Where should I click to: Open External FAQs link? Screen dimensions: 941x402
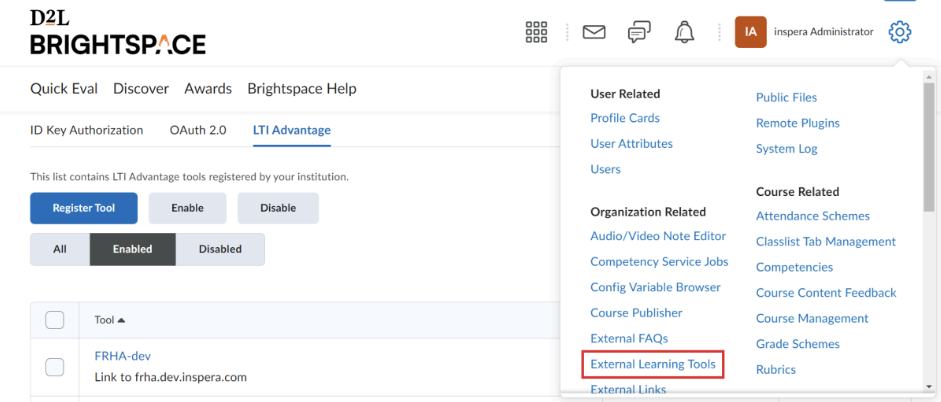[629, 339]
